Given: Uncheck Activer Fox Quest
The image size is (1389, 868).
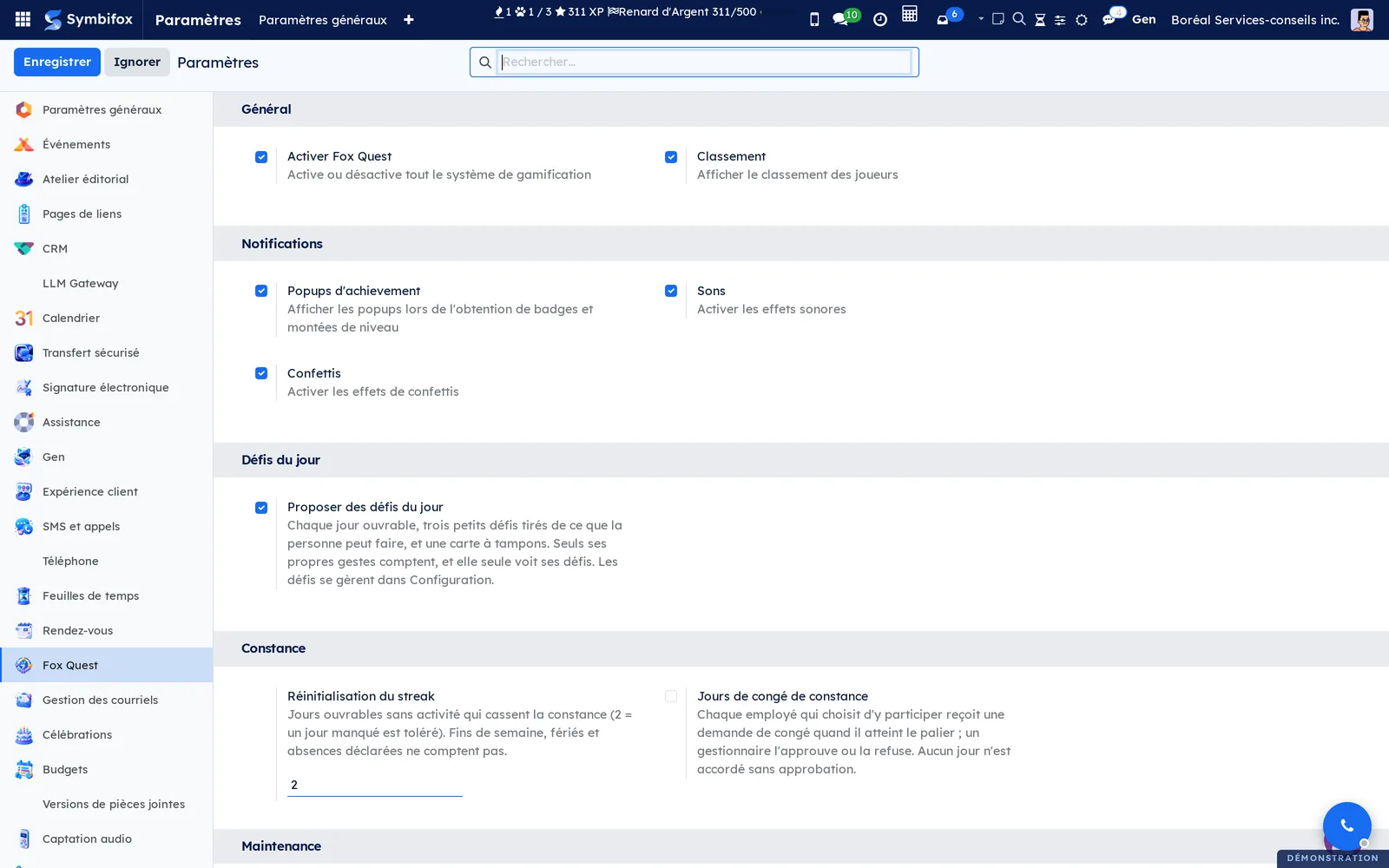Looking at the screenshot, I should click(x=261, y=157).
